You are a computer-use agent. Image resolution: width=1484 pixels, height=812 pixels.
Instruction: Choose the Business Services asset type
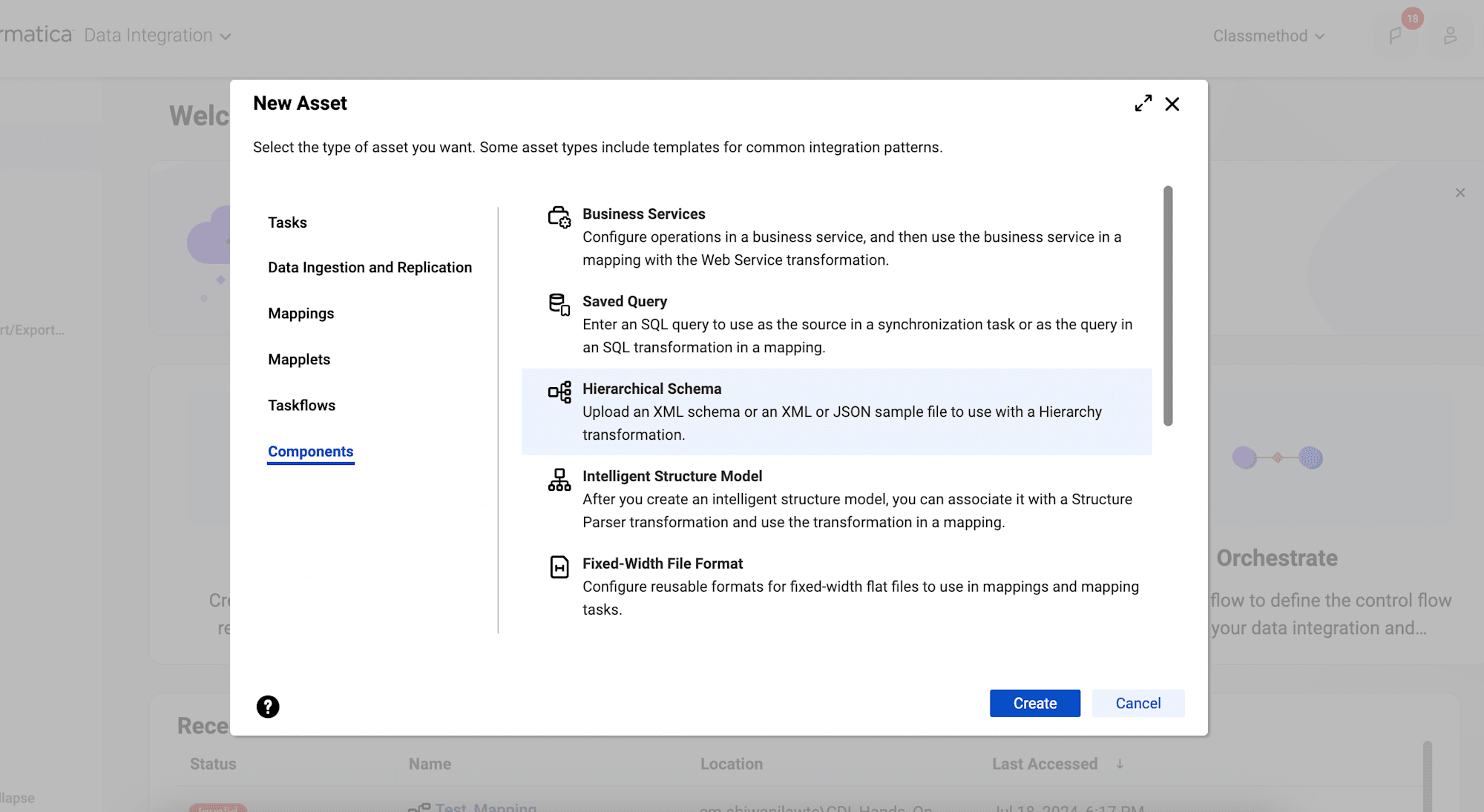pyautogui.click(x=837, y=237)
